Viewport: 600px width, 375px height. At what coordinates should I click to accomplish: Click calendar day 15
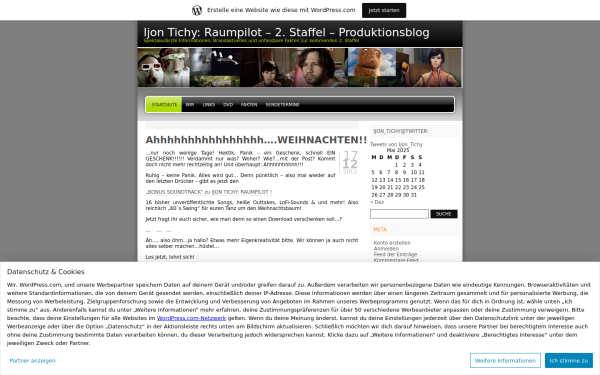398,180
